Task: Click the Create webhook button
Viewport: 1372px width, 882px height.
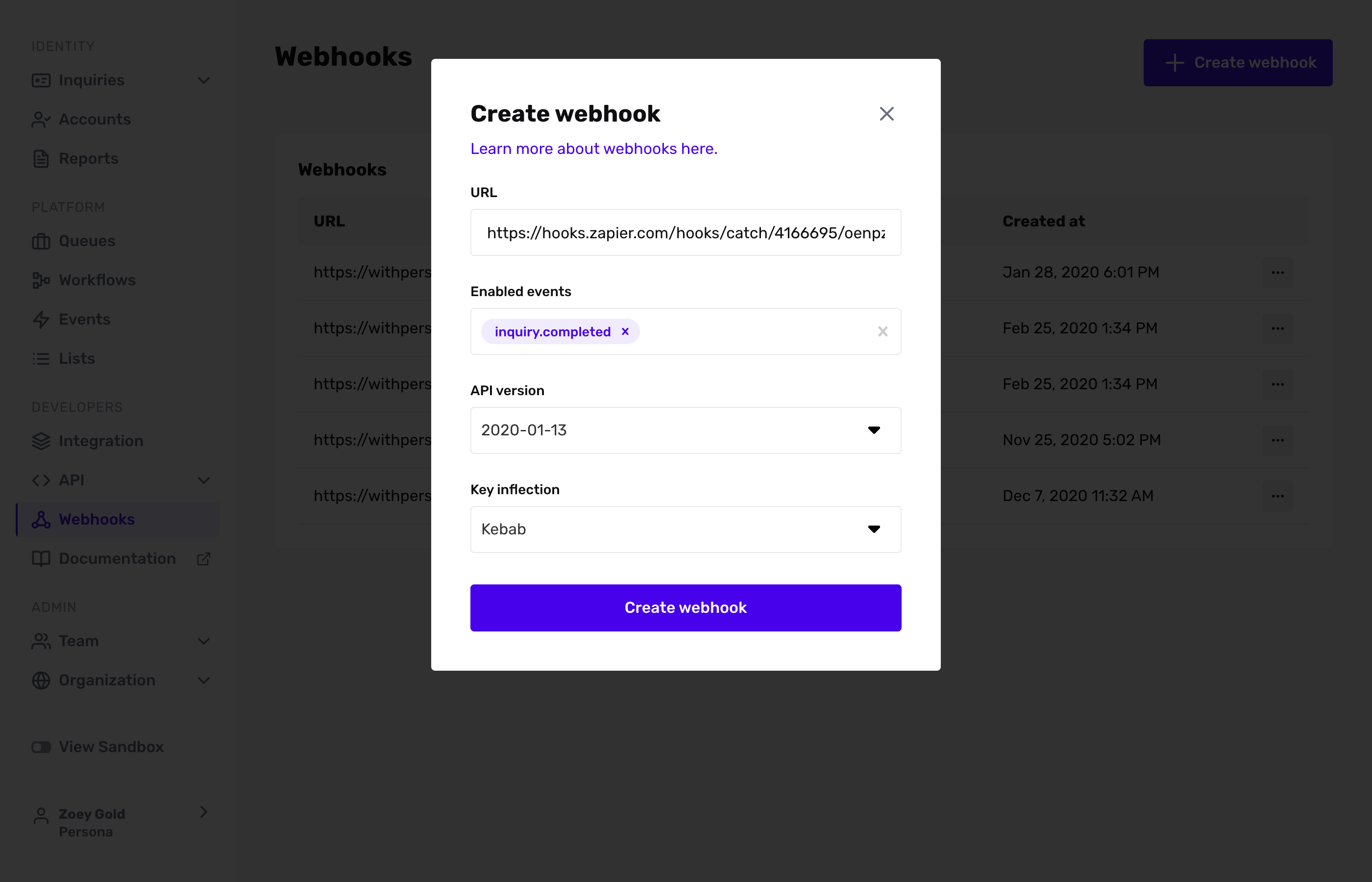Action: [x=686, y=607]
